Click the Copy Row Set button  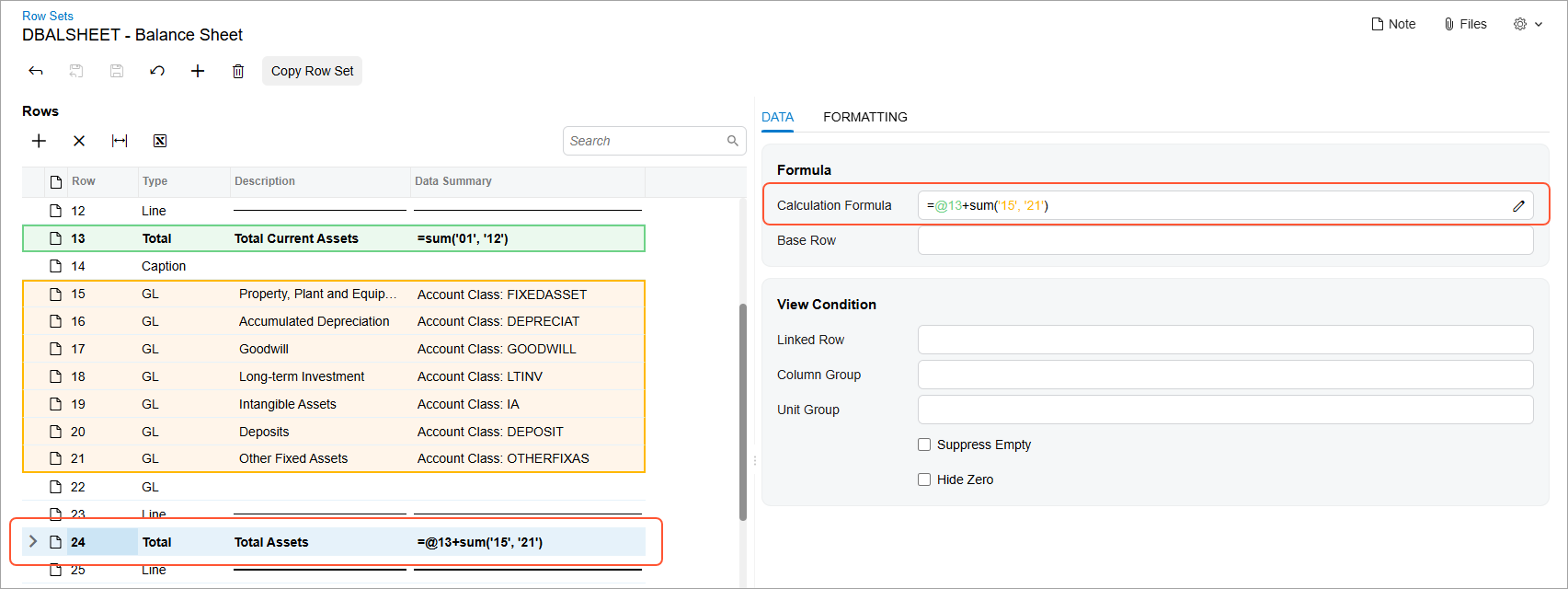313,71
